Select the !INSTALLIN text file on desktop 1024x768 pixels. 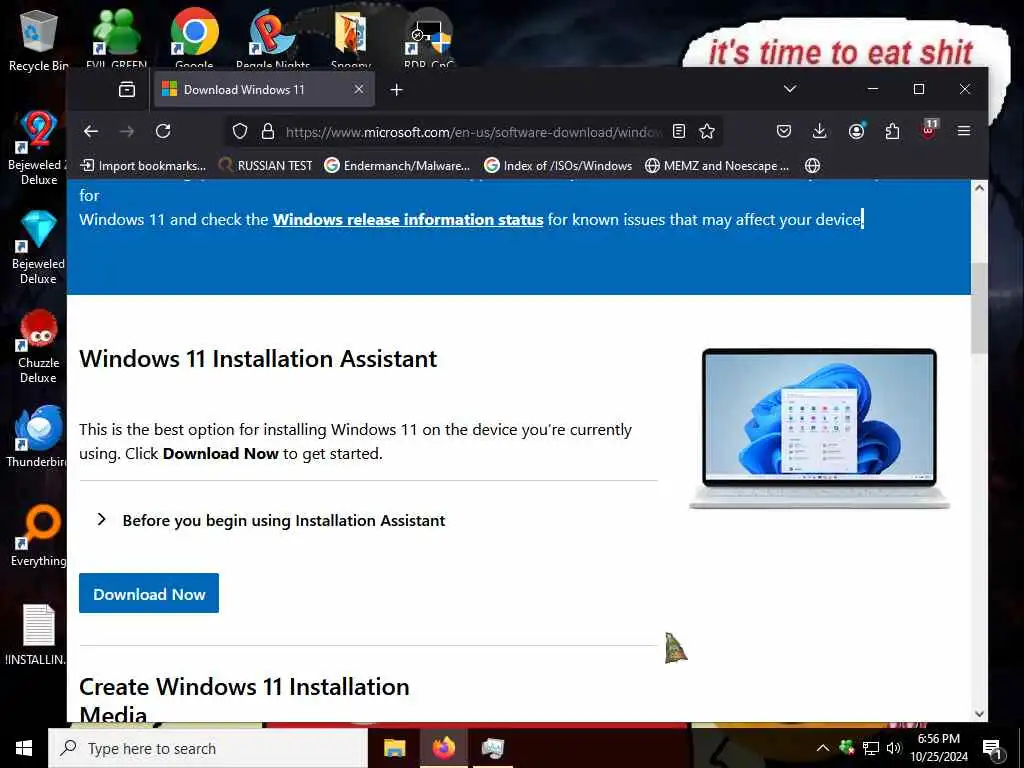click(39, 635)
